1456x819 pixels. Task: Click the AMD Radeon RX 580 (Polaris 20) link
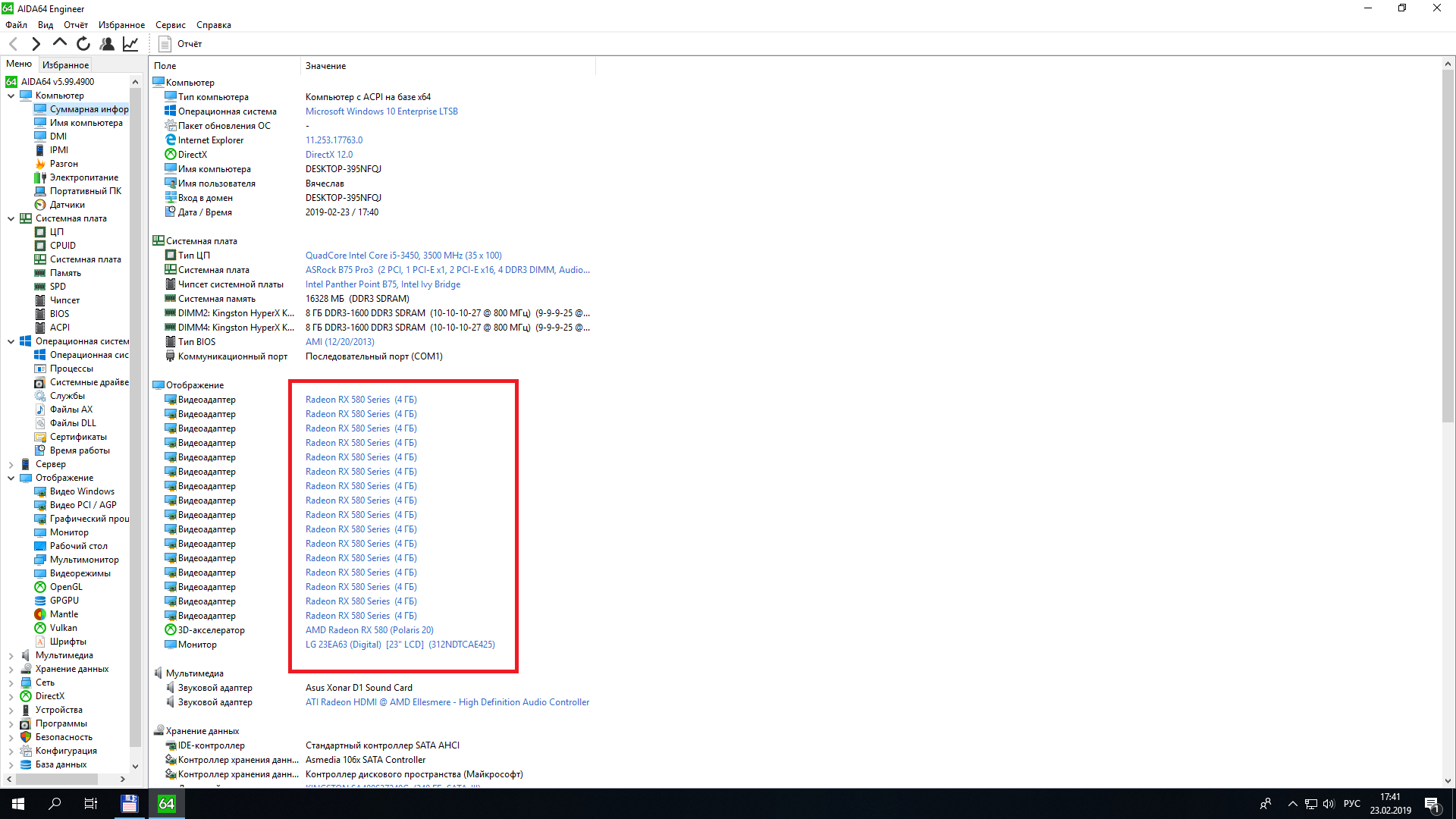point(369,630)
